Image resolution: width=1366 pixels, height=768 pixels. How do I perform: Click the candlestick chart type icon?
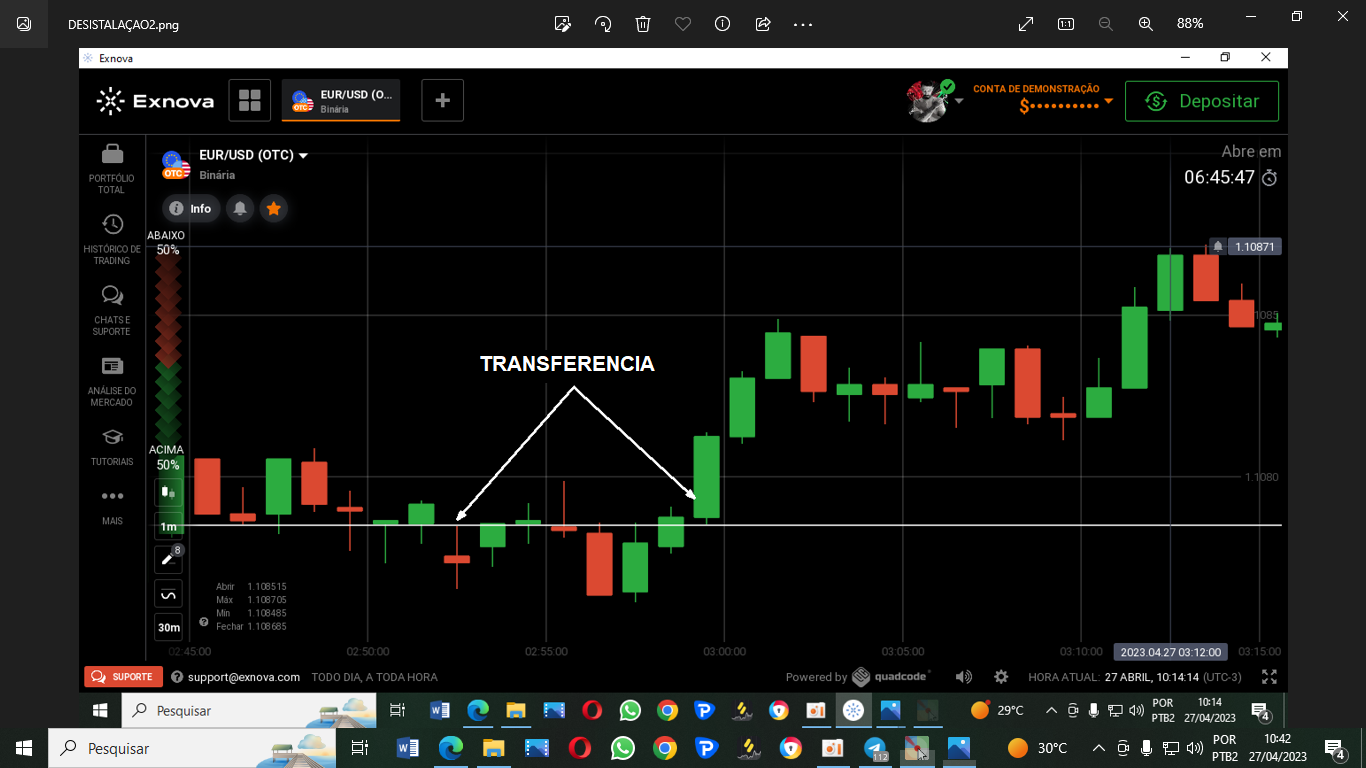(168, 492)
